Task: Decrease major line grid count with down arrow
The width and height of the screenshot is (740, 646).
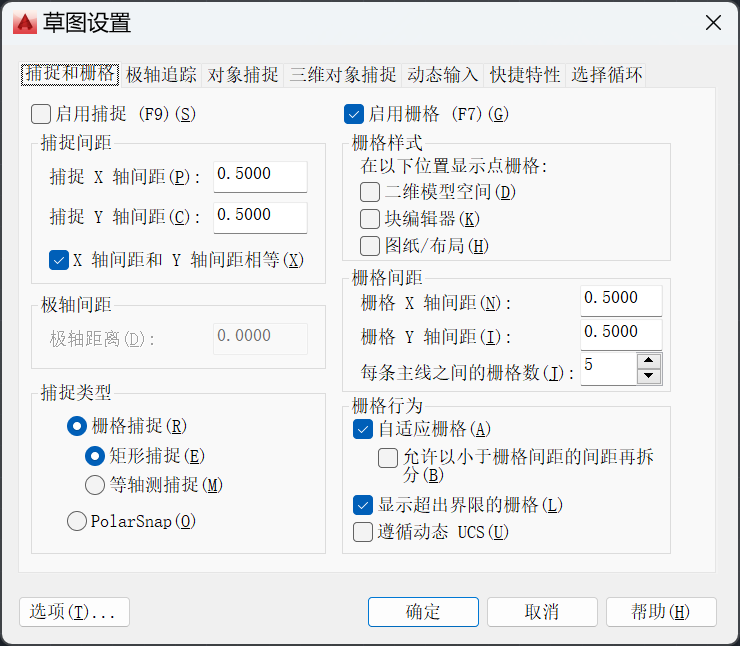Action: point(649,376)
